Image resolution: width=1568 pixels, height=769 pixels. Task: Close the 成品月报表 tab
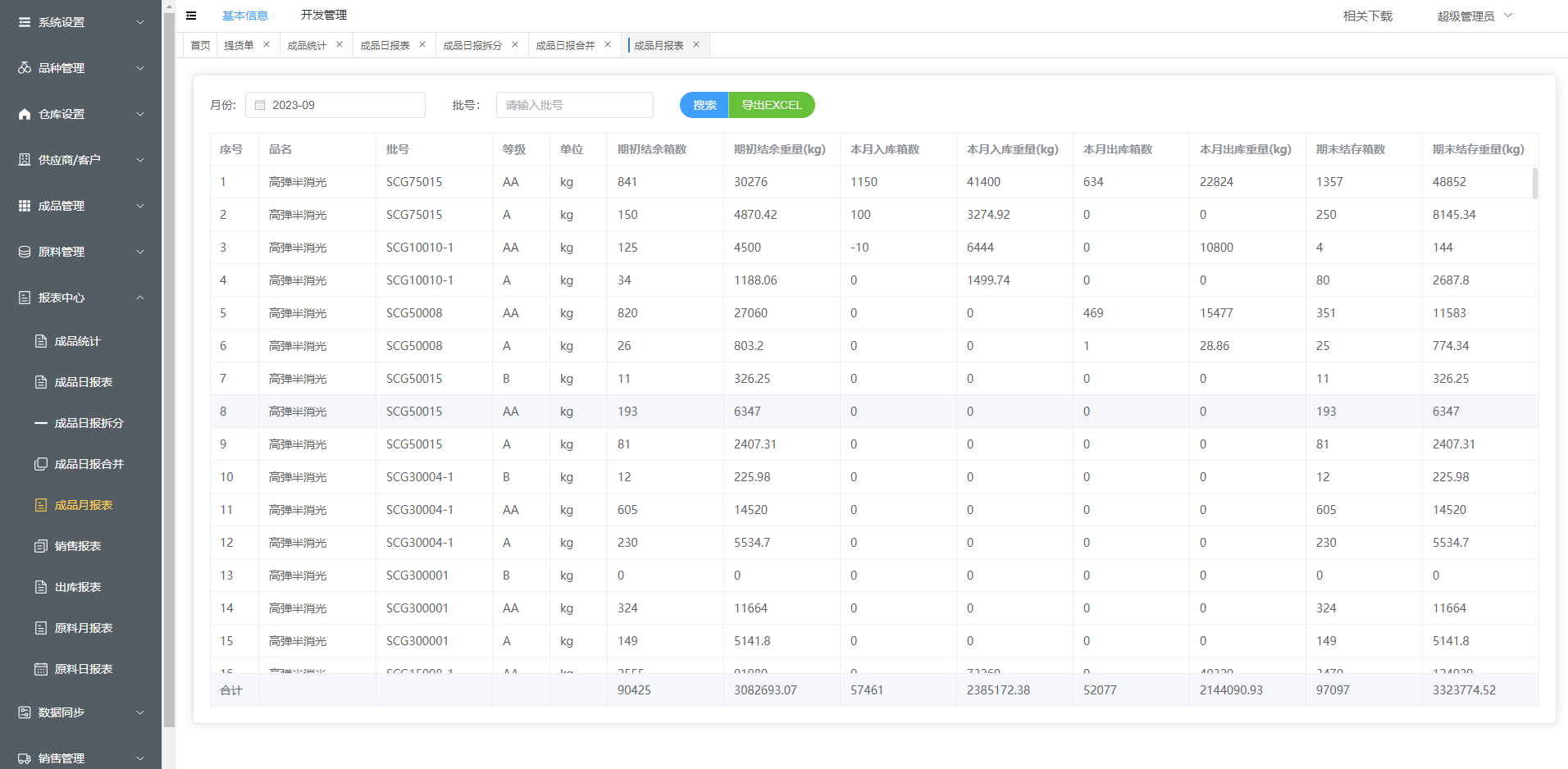[x=696, y=44]
